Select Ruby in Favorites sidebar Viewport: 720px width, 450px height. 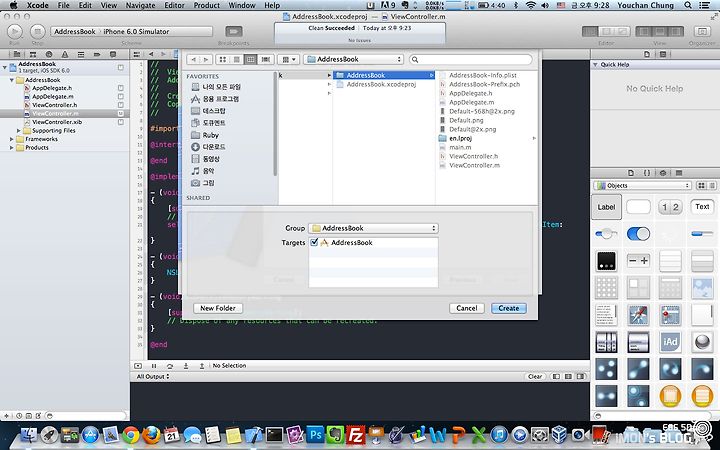click(211, 135)
